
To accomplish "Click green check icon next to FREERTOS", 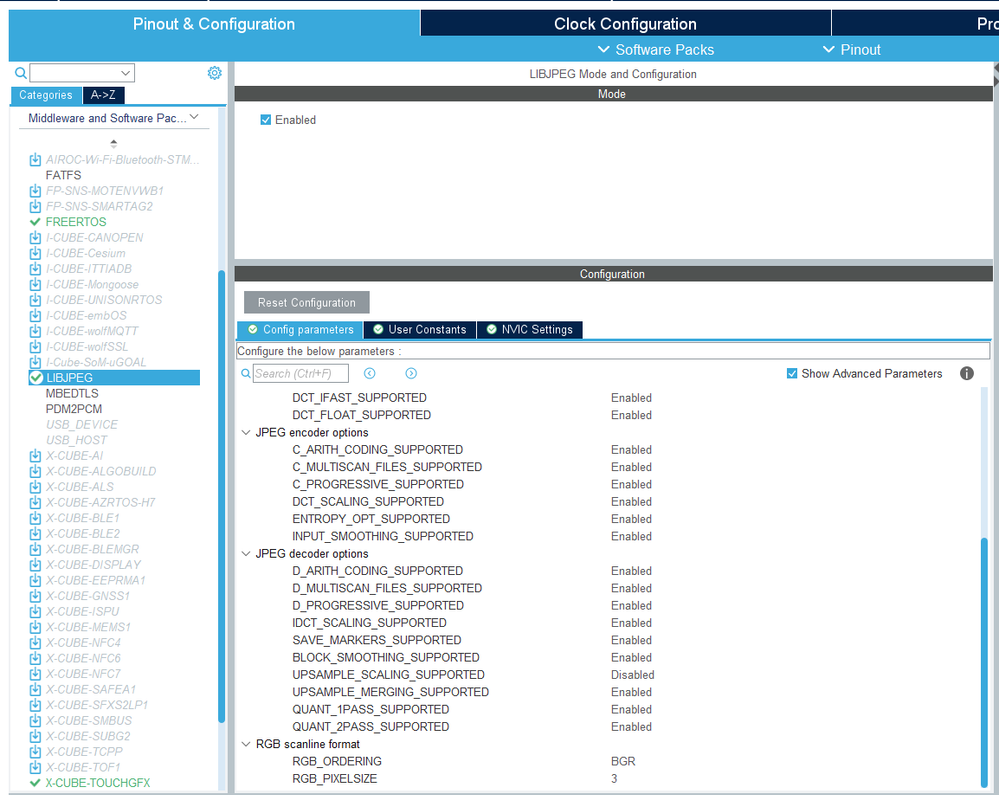I will click(36, 222).
